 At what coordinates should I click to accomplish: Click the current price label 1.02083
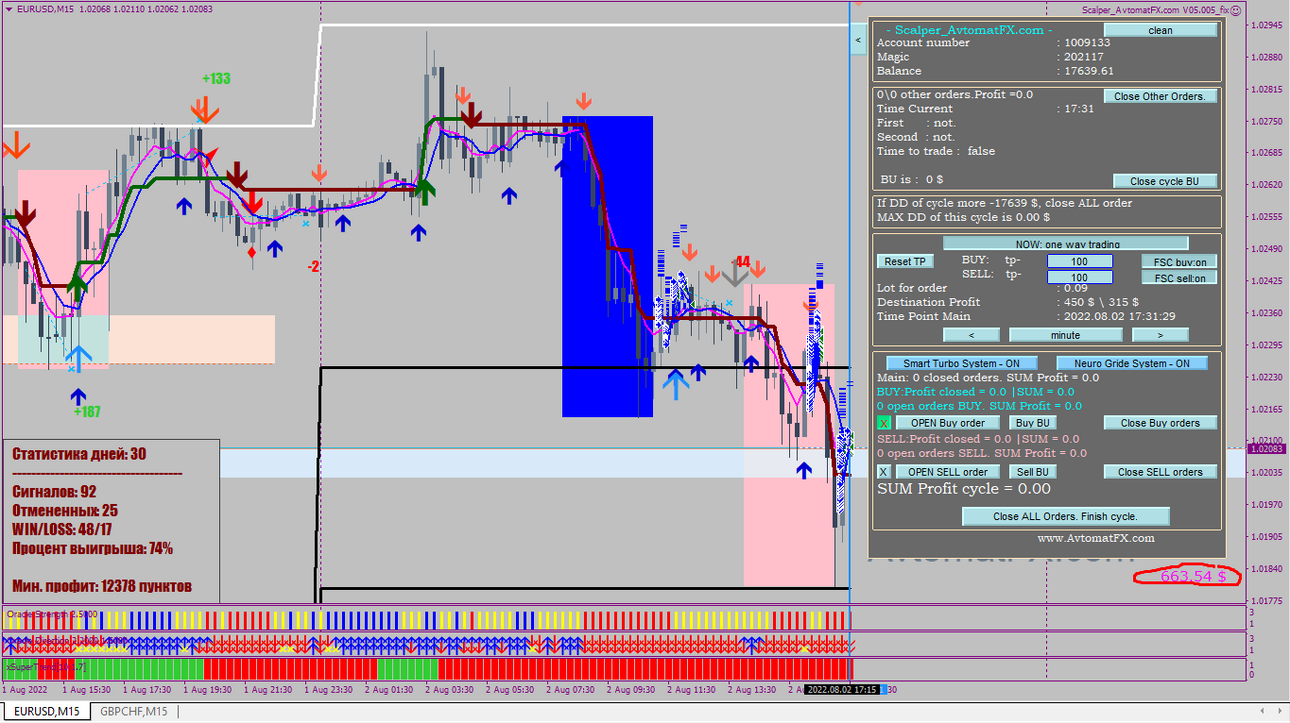point(1268,449)
